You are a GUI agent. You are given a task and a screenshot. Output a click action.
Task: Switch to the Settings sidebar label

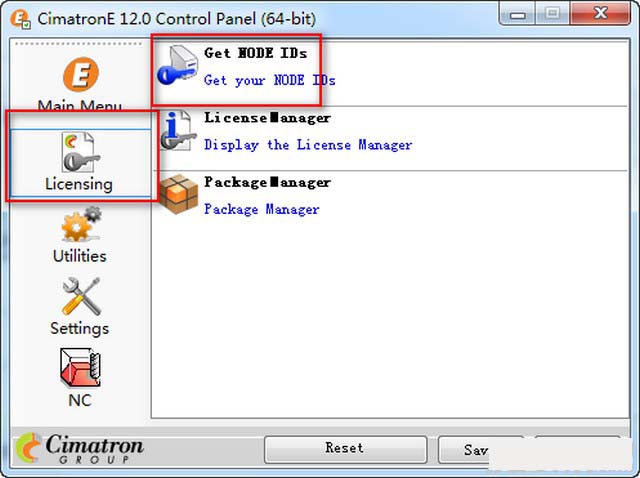(80, 328)
